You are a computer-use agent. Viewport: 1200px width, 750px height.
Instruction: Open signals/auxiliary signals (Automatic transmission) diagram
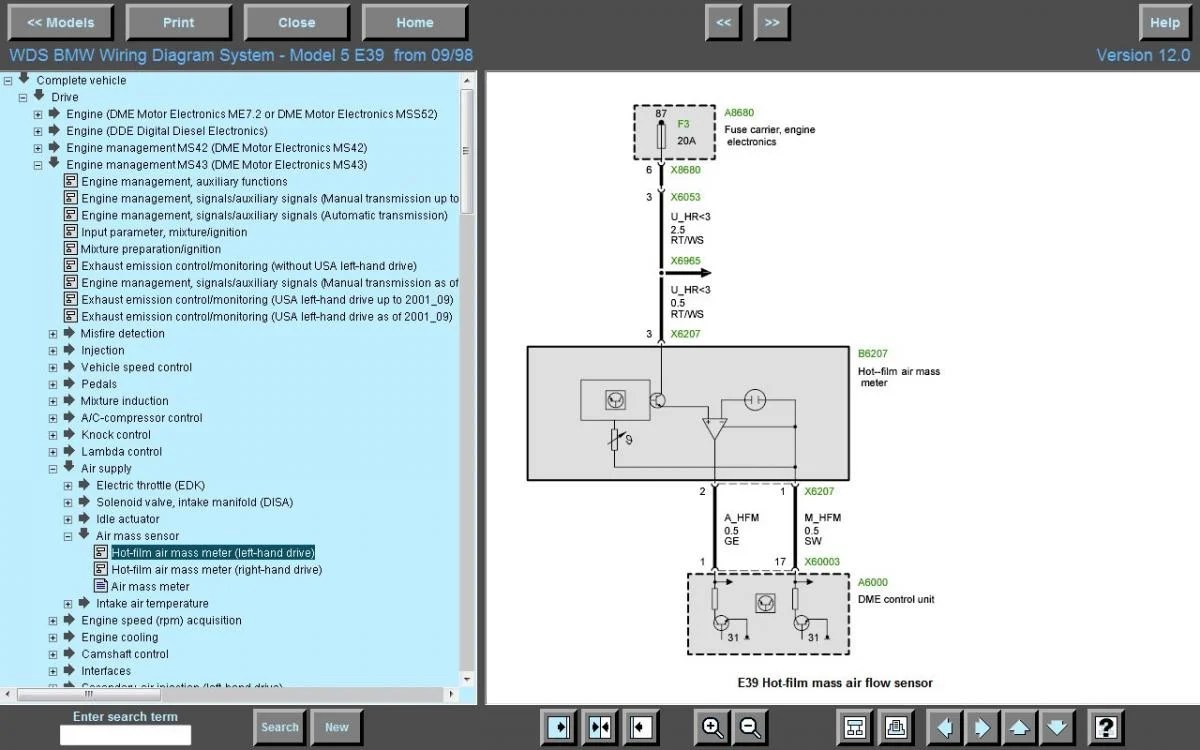pos(264,215)
